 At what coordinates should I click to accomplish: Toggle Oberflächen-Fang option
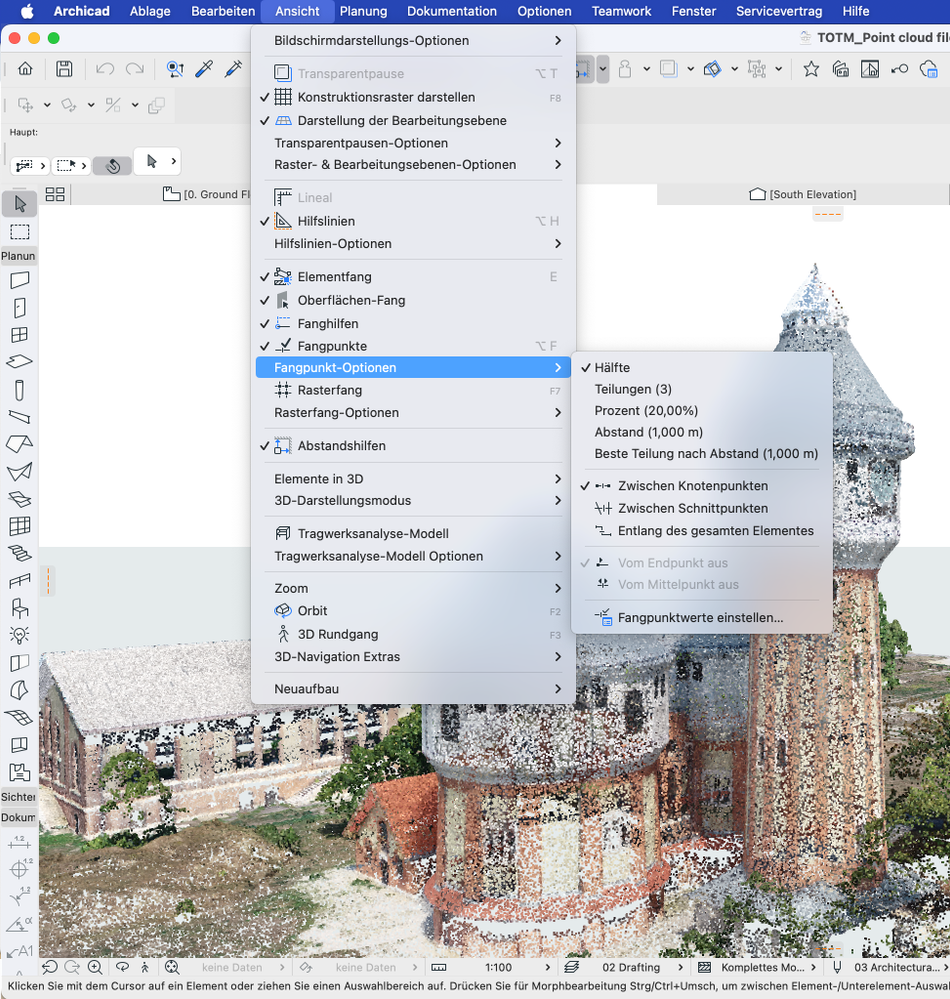click(x=414, y=300)
